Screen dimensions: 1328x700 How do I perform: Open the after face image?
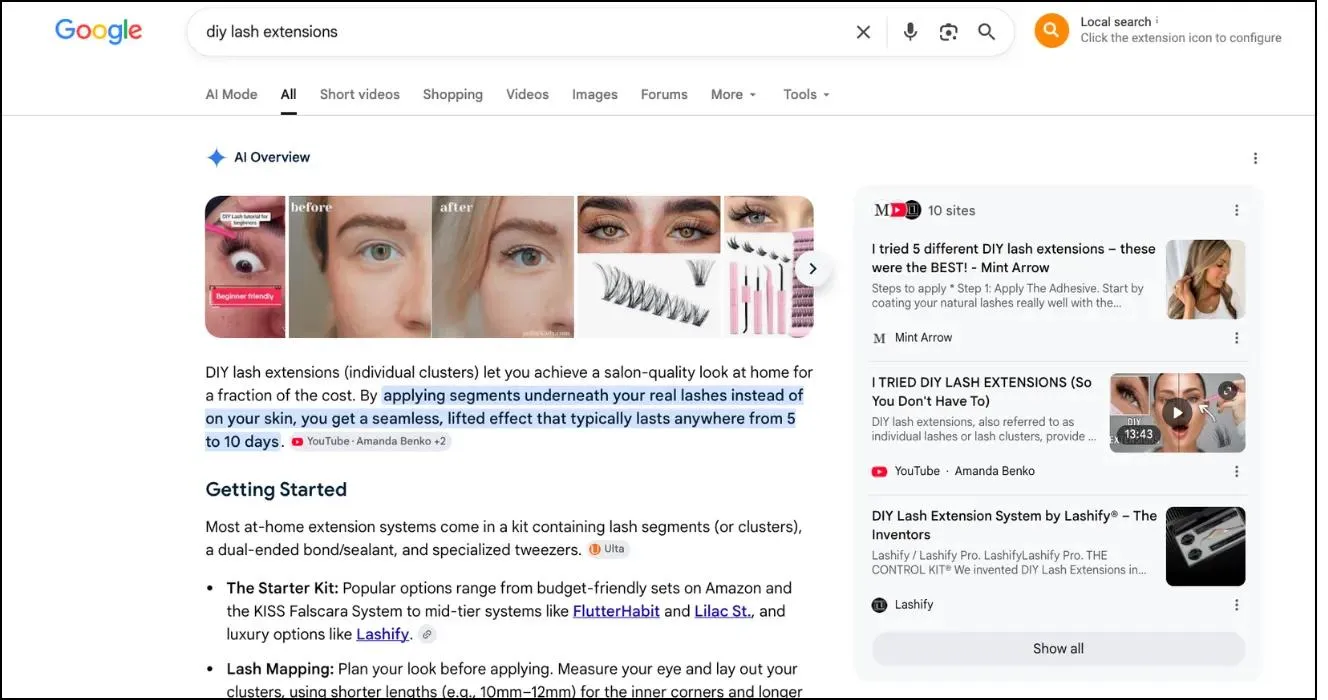(x=503, y=267)
